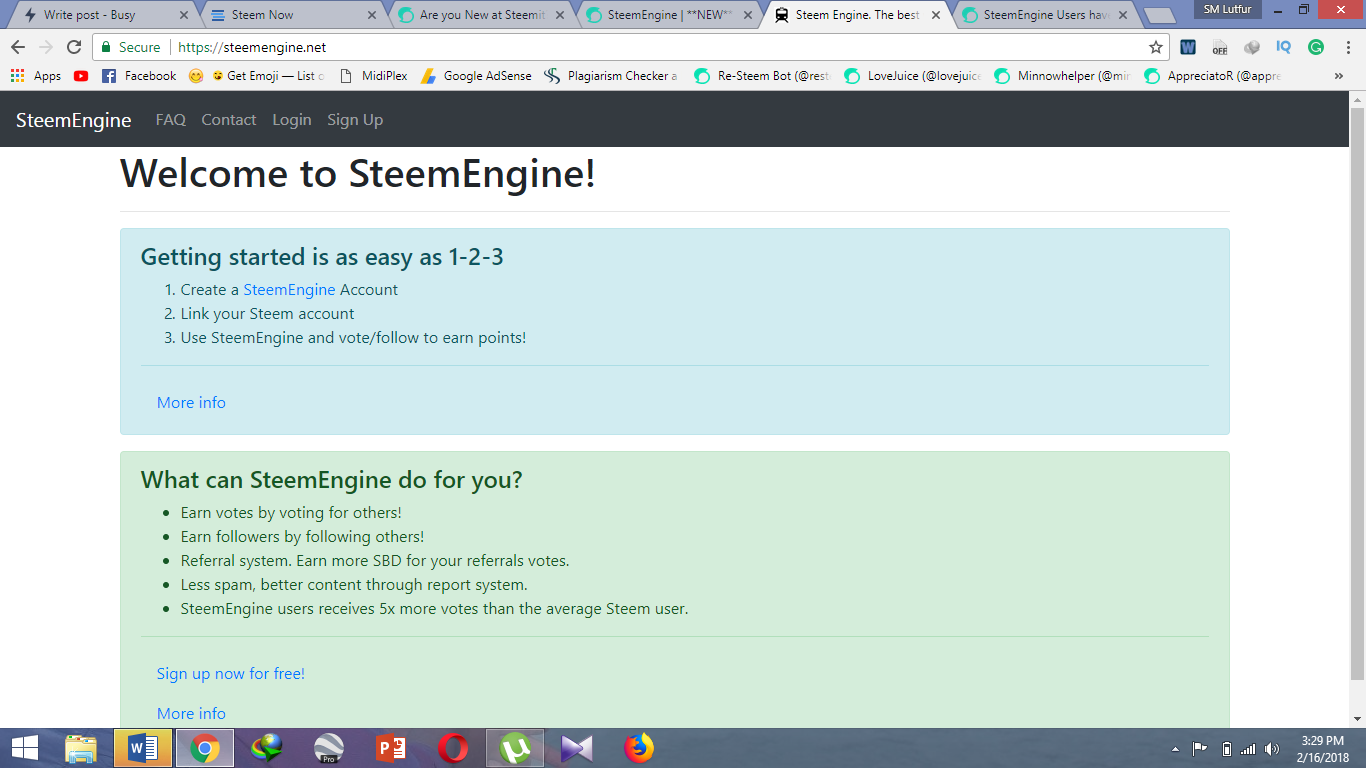Expand the bookmarks overflow chevron
Image resolution: width=1366 pixels, height=768 pixels.
pyautogui.click(x=1339, y=76)
